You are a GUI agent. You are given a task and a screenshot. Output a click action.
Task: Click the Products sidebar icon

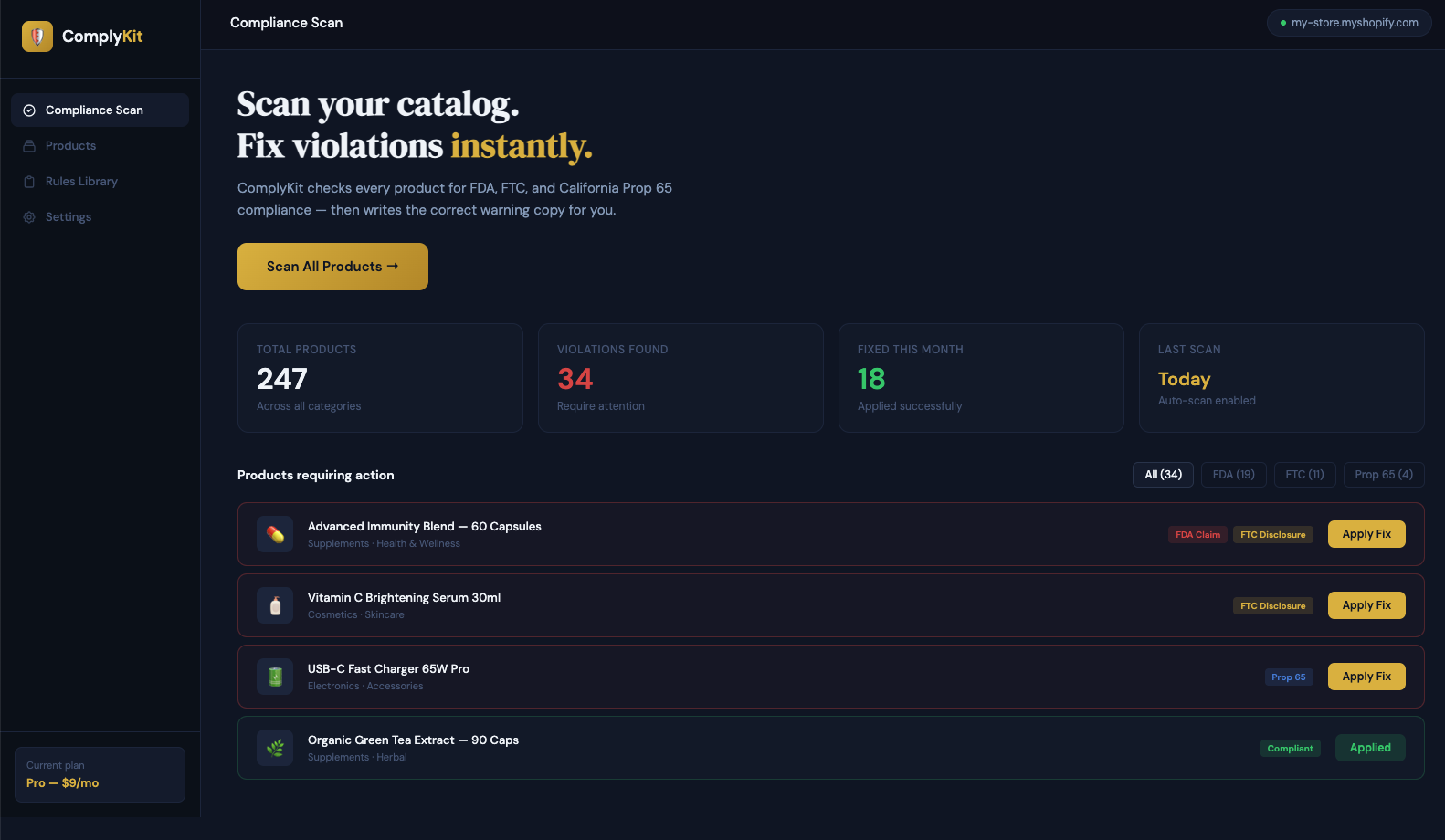pyautogui.click(x=29, y=146)
